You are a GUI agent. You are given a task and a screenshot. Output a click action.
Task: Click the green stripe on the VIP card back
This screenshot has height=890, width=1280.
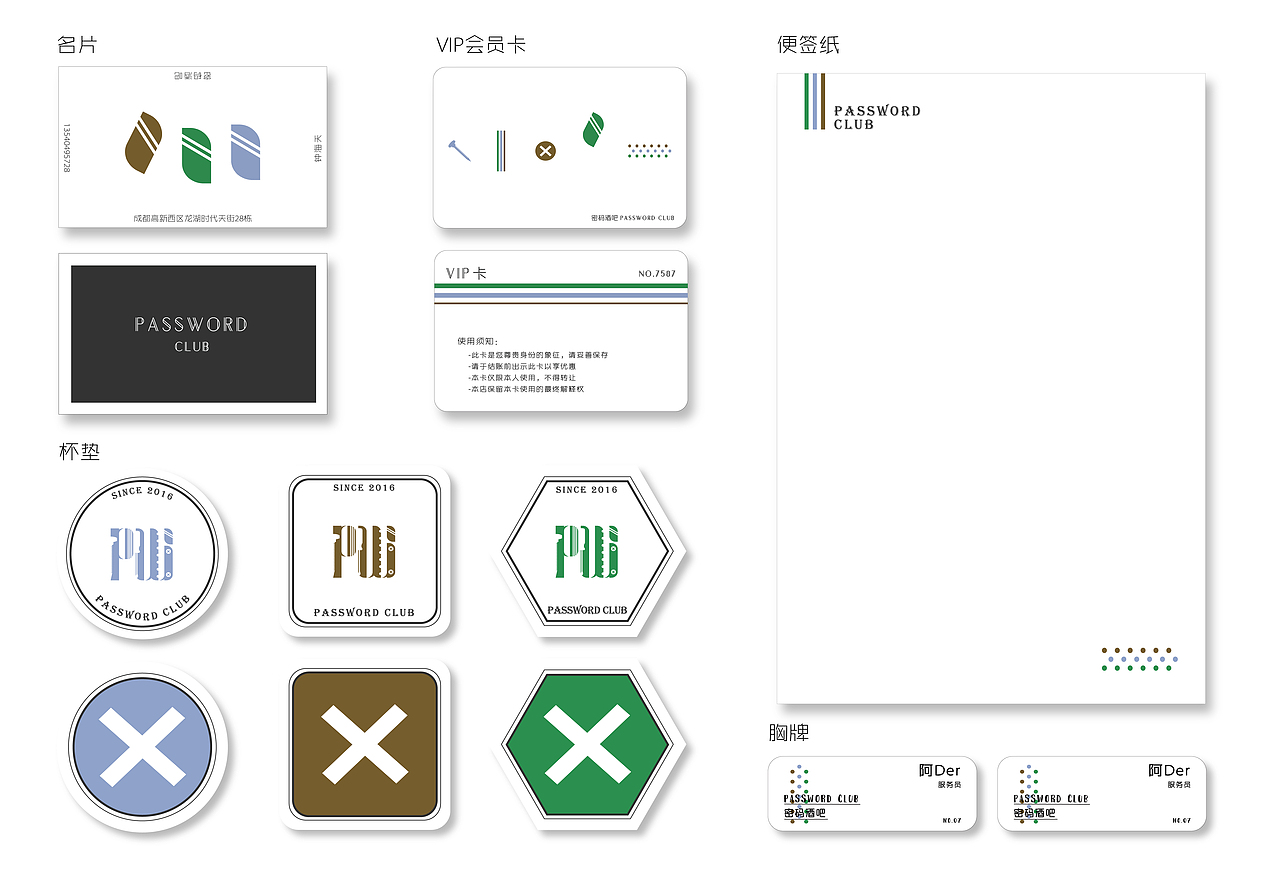coord(561,286)
